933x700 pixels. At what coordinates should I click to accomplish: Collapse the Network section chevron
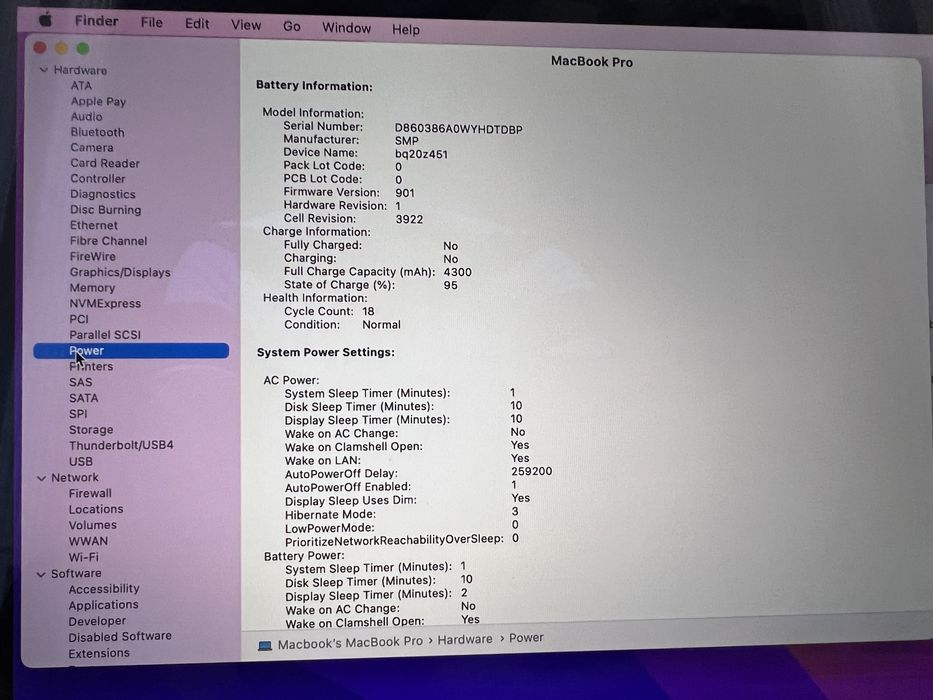point(41,478)
